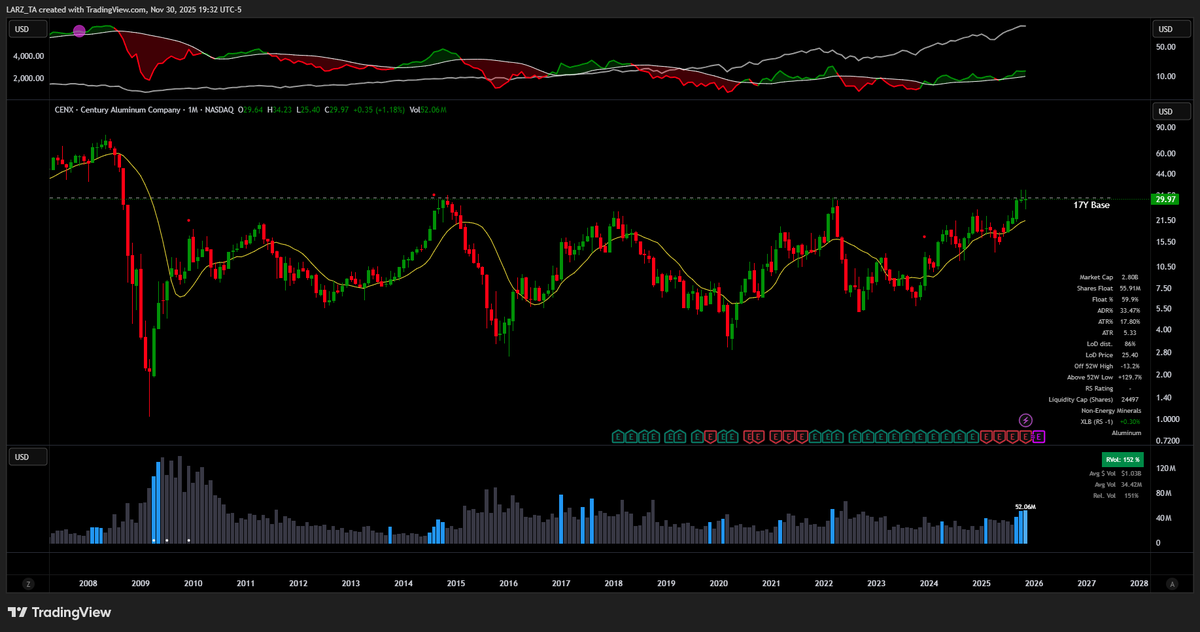
Task: Click the Non-Energy Minerals sector label
Action: [x=1111, y=411]
